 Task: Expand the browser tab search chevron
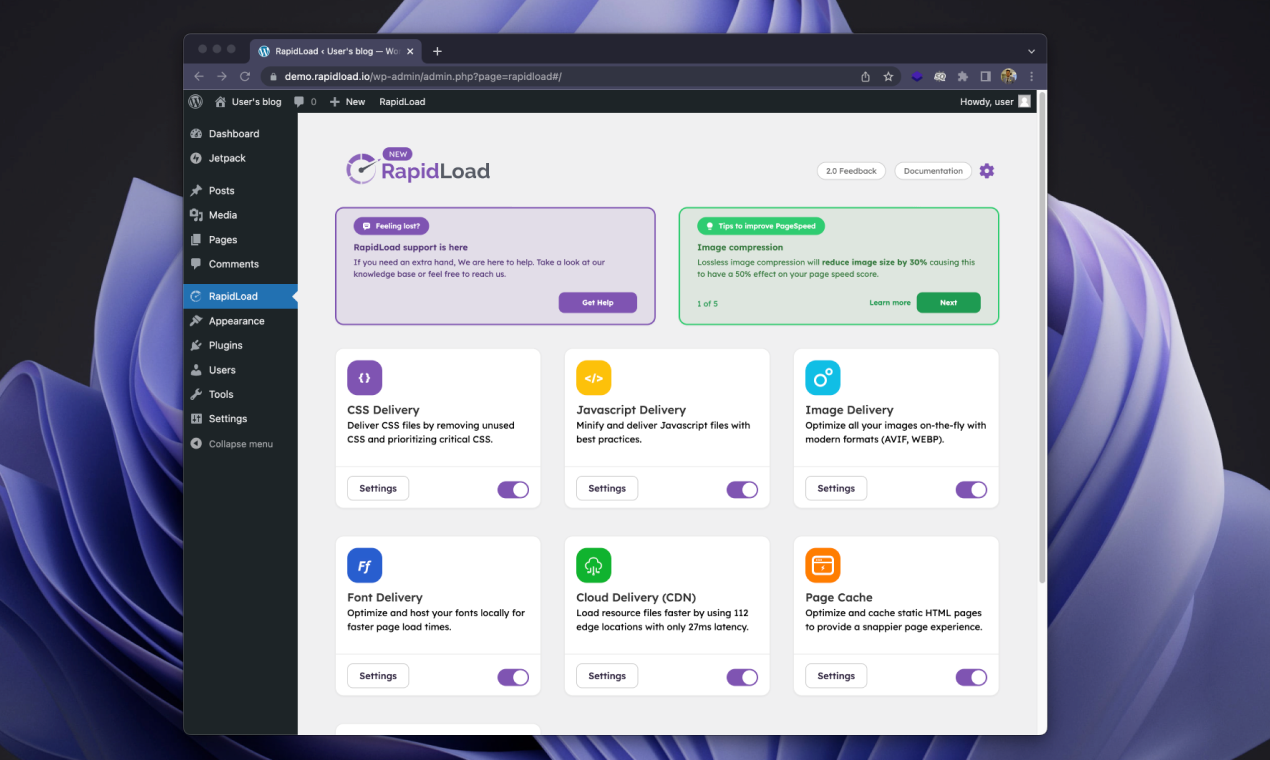tap(1031, 51)
